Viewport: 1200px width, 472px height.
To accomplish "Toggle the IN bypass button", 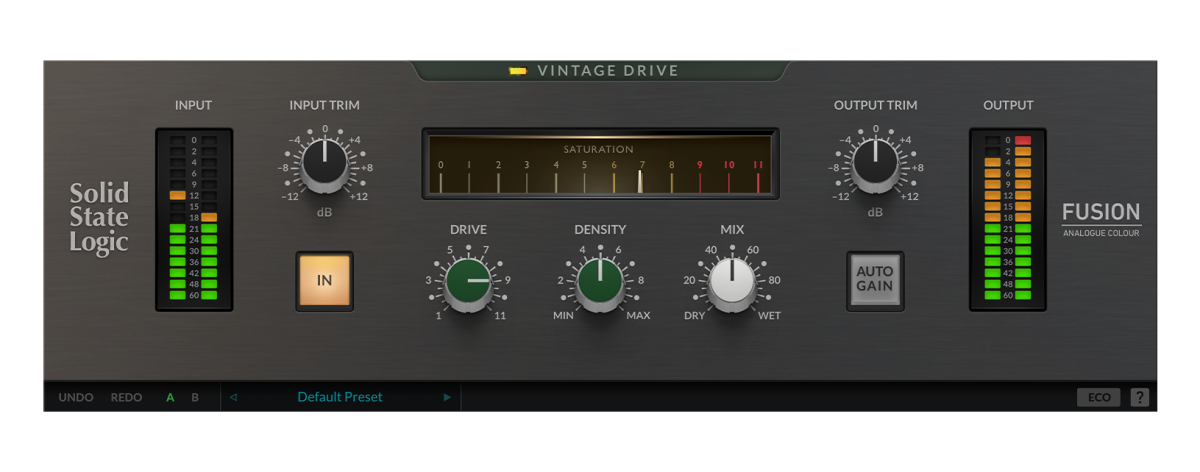I will pyautogui.click(x=324, y=280).
